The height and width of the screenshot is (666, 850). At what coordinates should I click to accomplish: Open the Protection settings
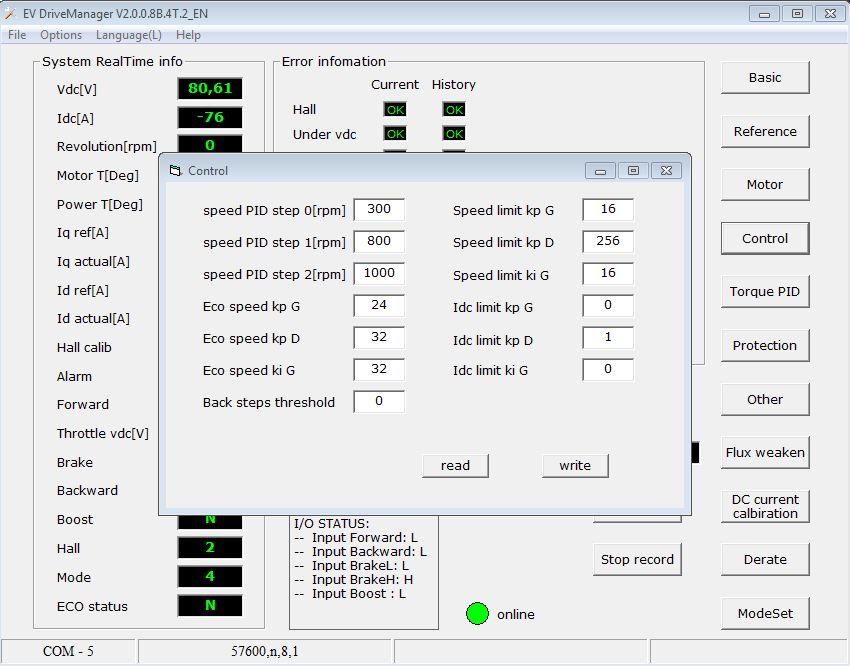pos(765,345)
